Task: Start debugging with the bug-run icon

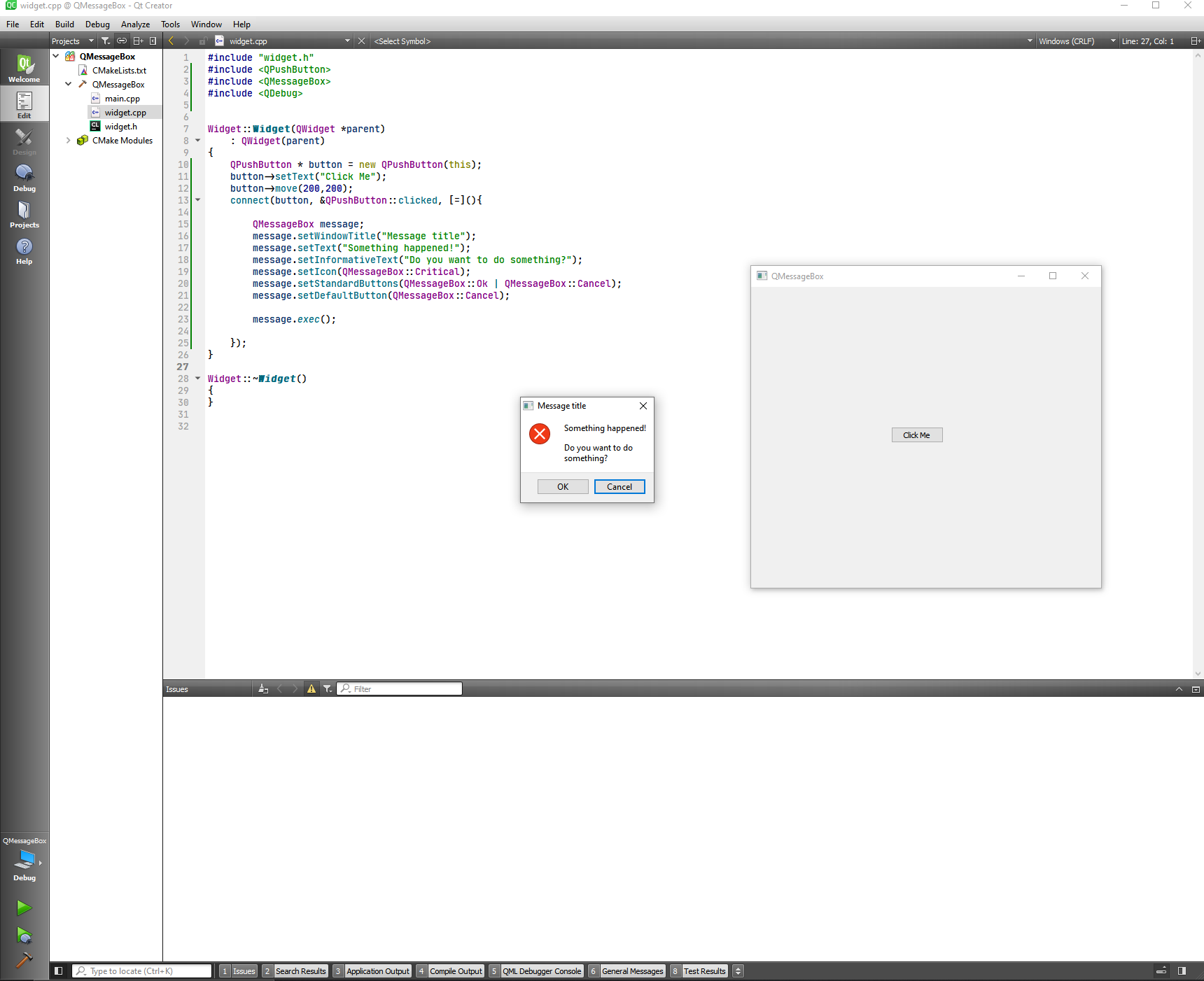Action: tap(24, 935)
